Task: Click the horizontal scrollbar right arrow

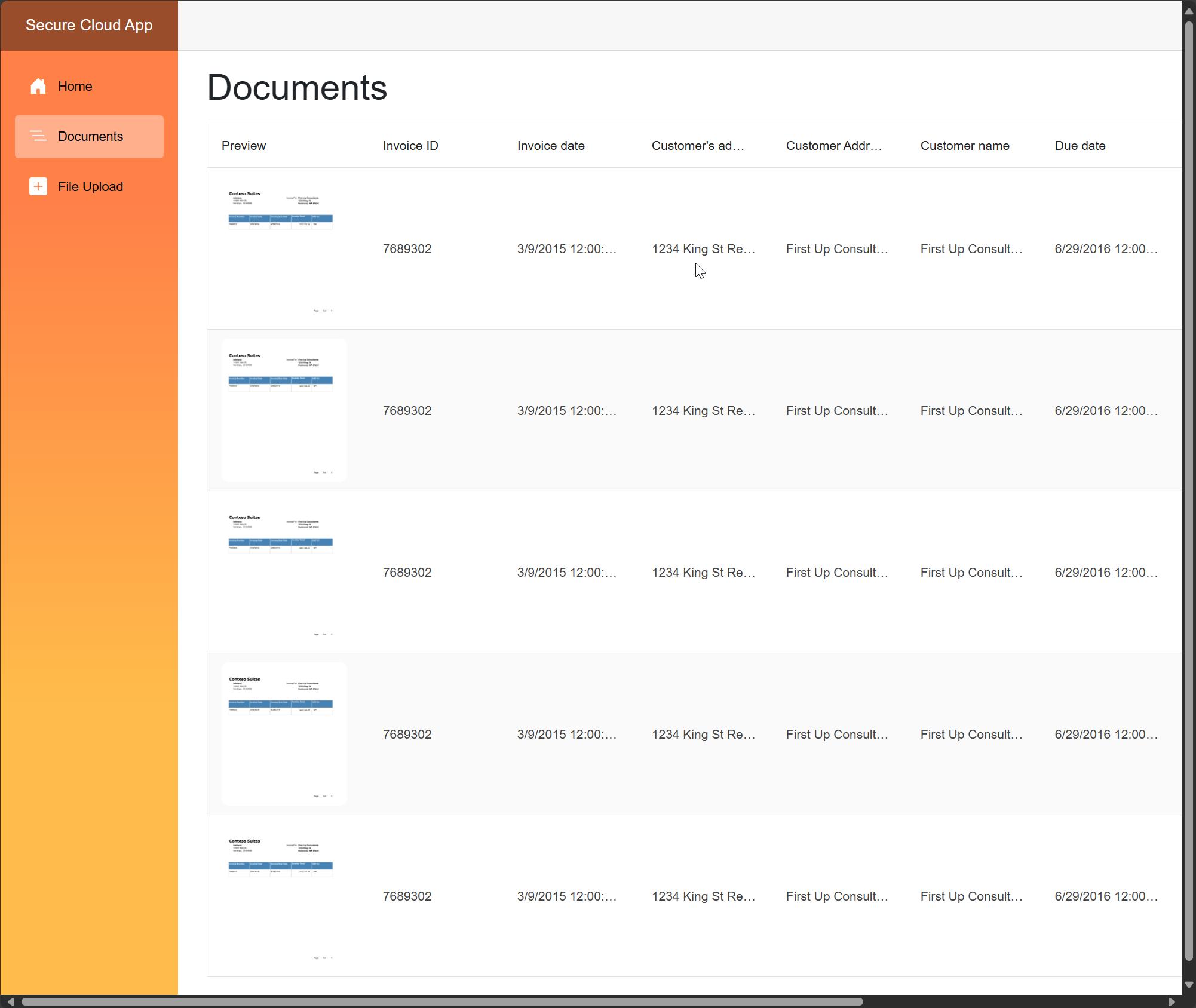Action: (x=1172, y=1001)
